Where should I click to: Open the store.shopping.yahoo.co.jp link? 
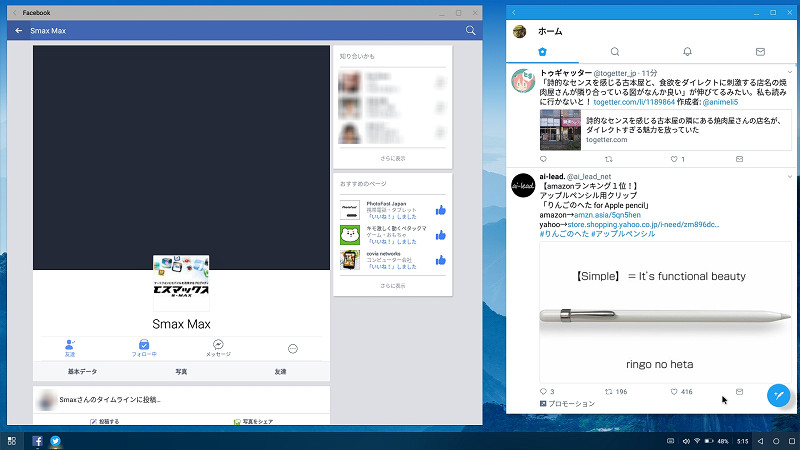(643, 224)
